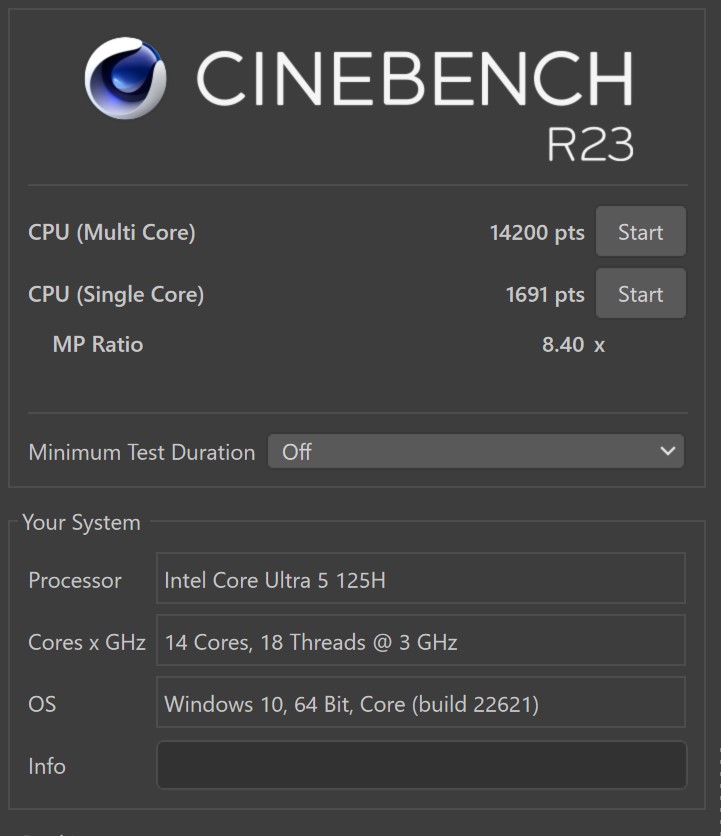Click the Processor label text

pyautogui.click(x=75, y=580)
